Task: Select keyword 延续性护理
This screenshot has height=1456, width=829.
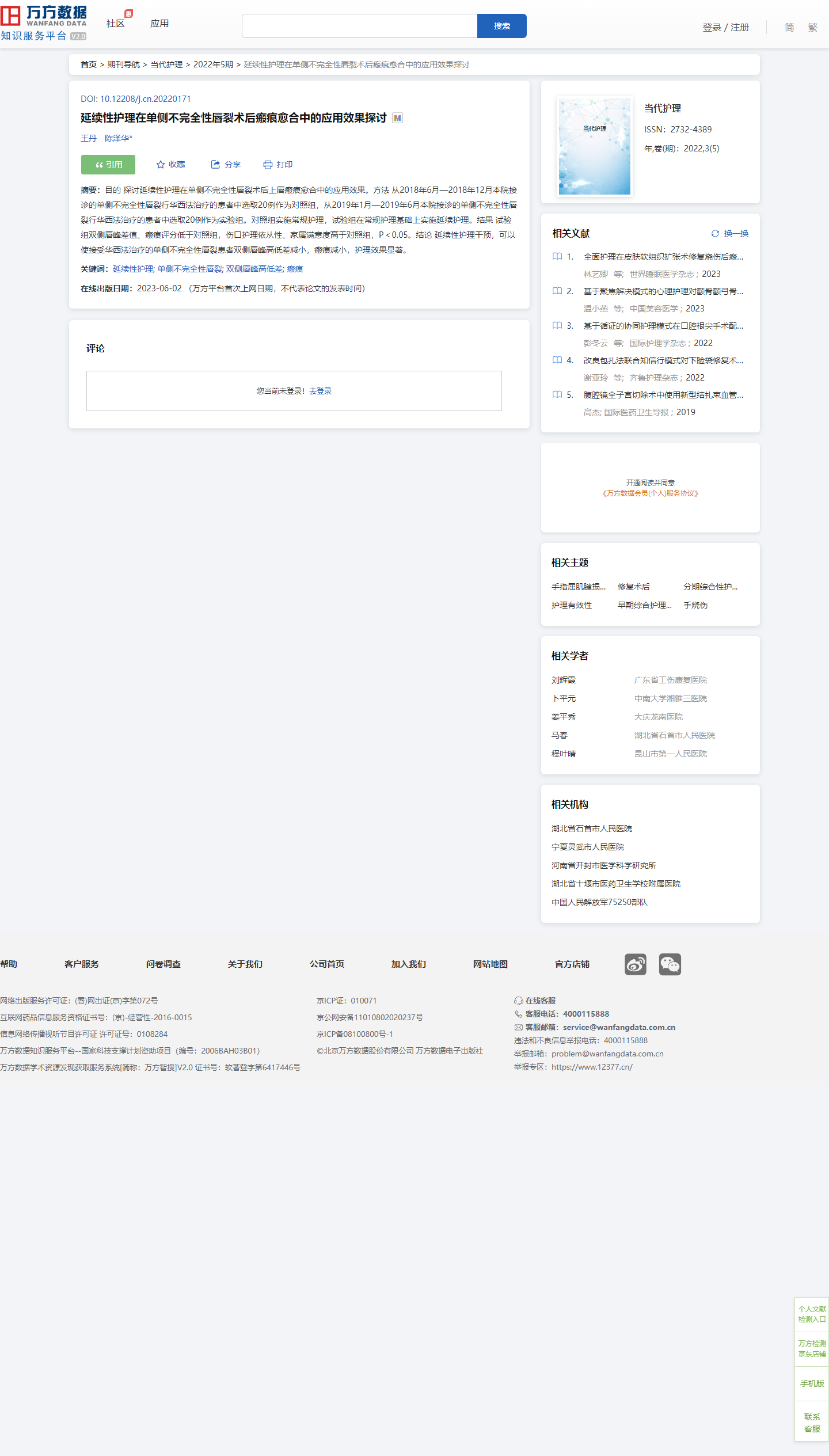Action: [133, 269]
